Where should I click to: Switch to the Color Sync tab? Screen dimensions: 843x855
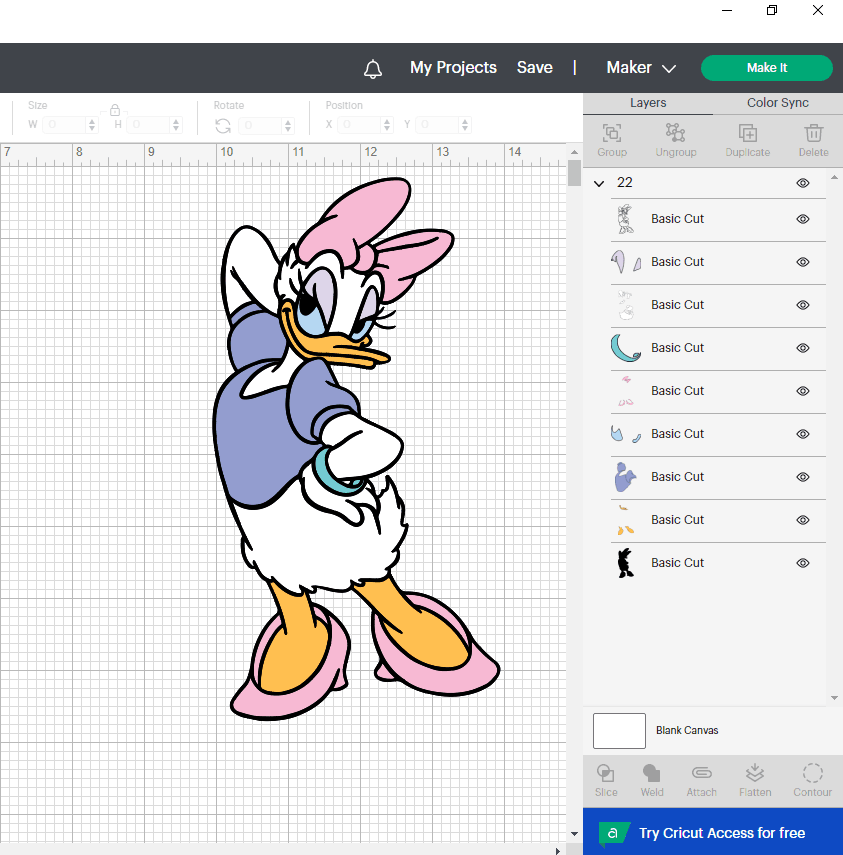[x=777, y=103]
